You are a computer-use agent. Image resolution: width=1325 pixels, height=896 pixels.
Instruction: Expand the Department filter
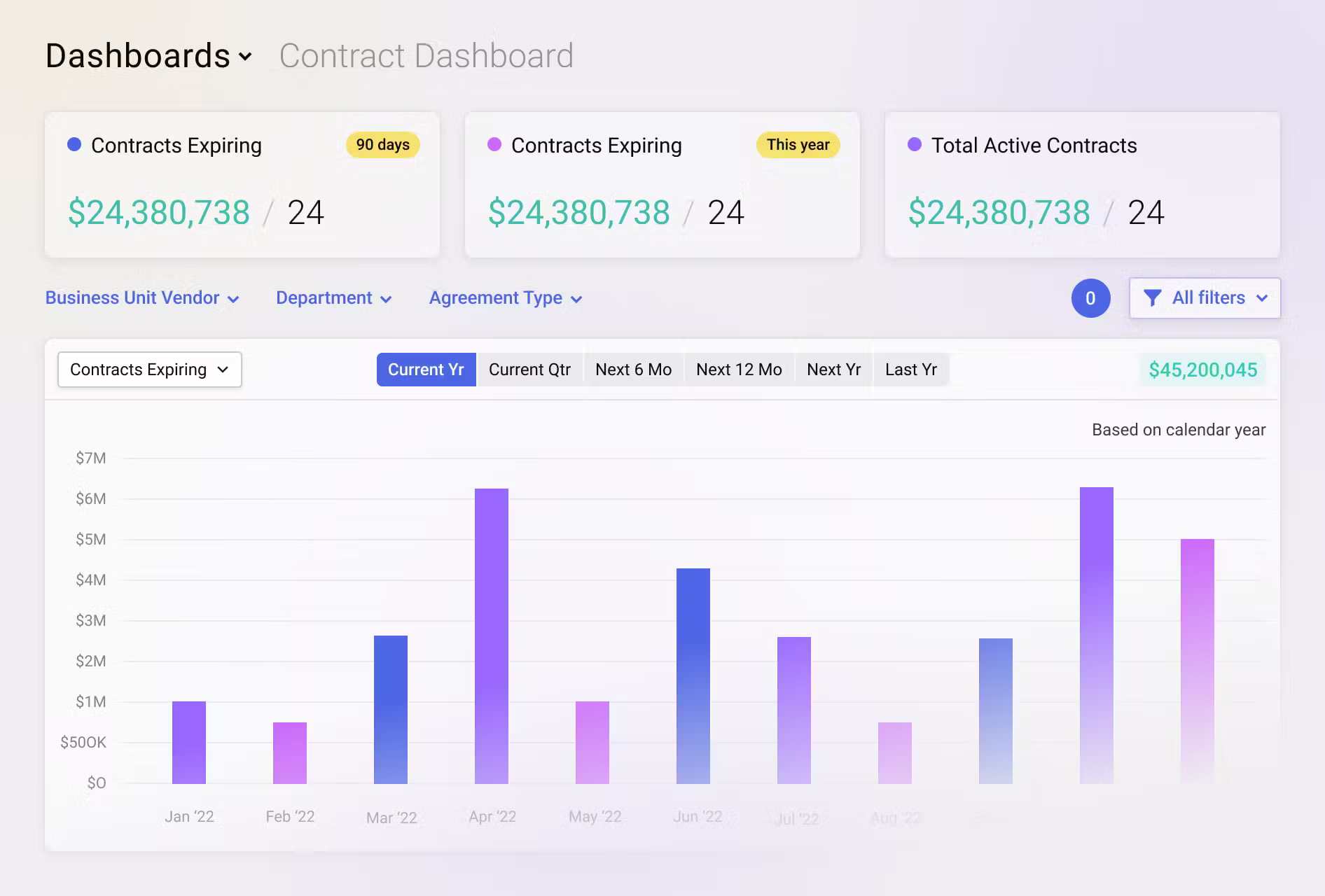(x=333, y=298)
